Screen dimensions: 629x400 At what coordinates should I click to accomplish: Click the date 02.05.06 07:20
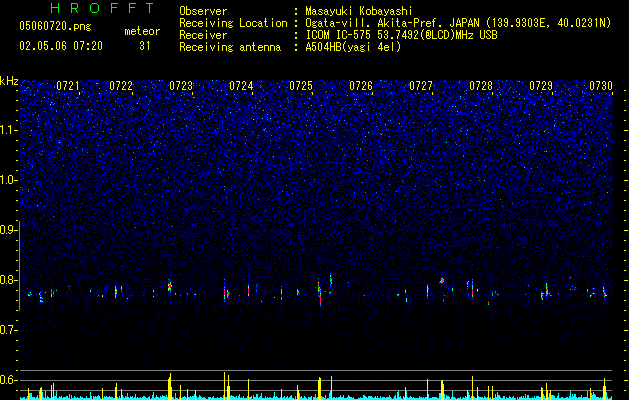pyautogui.click(x=61, y=46)
